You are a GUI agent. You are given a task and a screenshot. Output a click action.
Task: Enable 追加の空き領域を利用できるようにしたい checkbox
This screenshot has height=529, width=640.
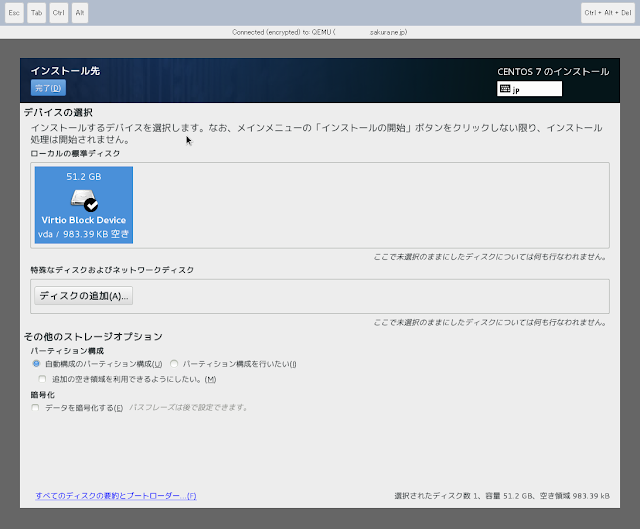click(42, 379)
